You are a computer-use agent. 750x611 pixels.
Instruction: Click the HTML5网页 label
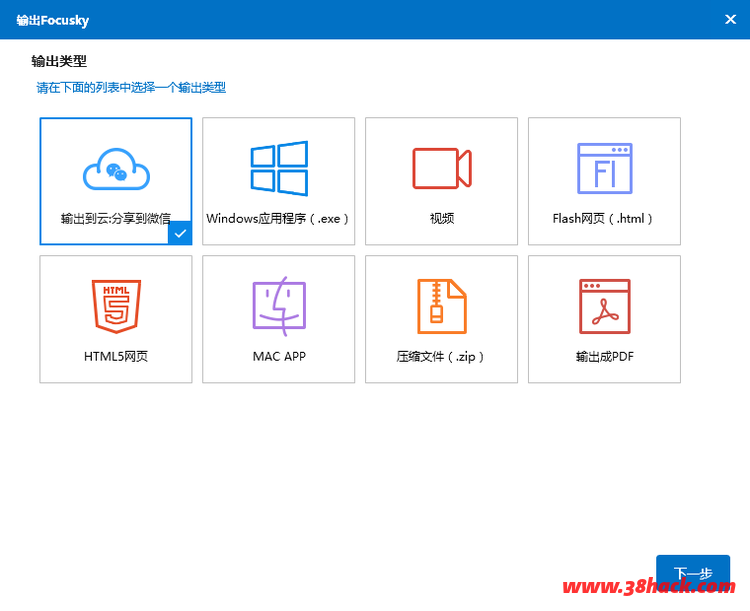pyautogui.click(x=116, y=356)
